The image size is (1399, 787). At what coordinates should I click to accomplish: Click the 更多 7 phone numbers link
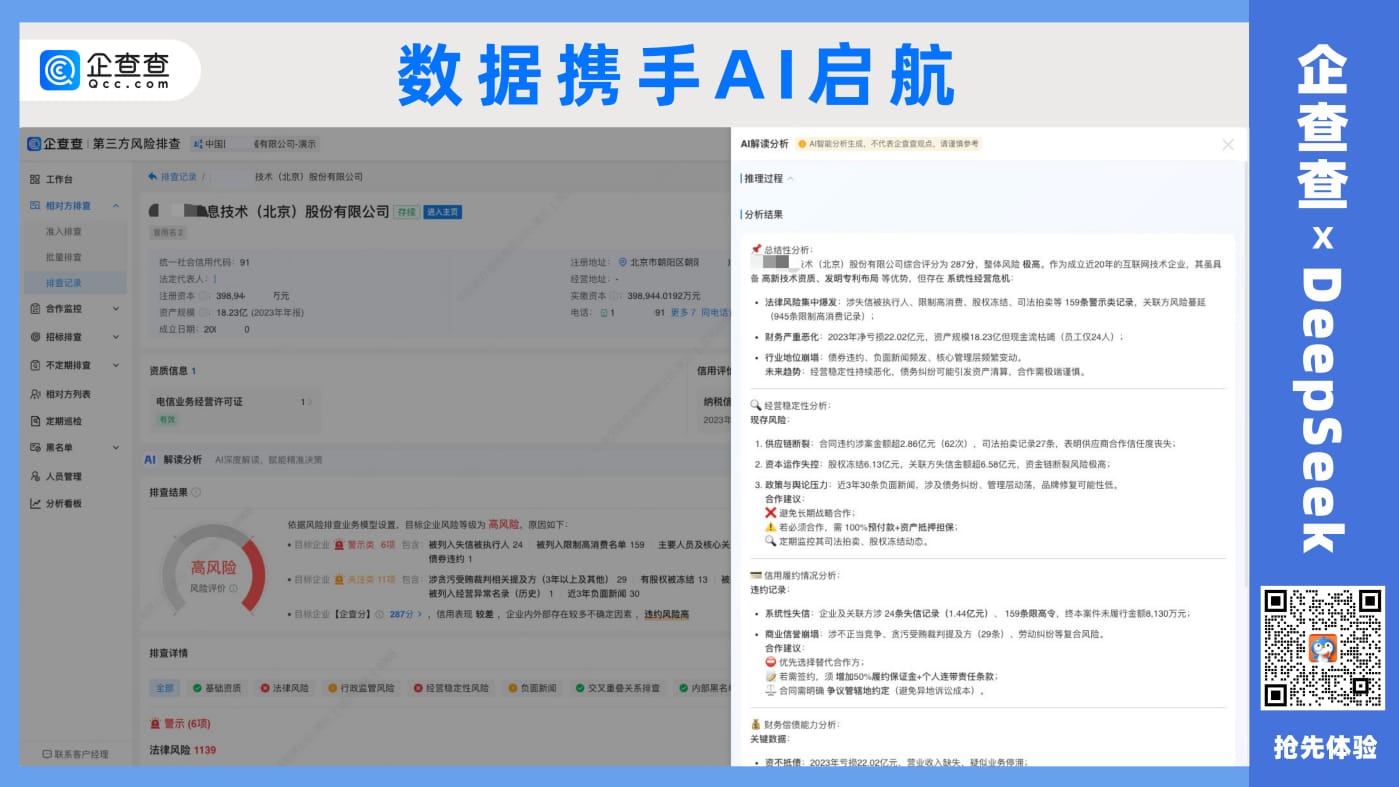(x=683, y=313)
